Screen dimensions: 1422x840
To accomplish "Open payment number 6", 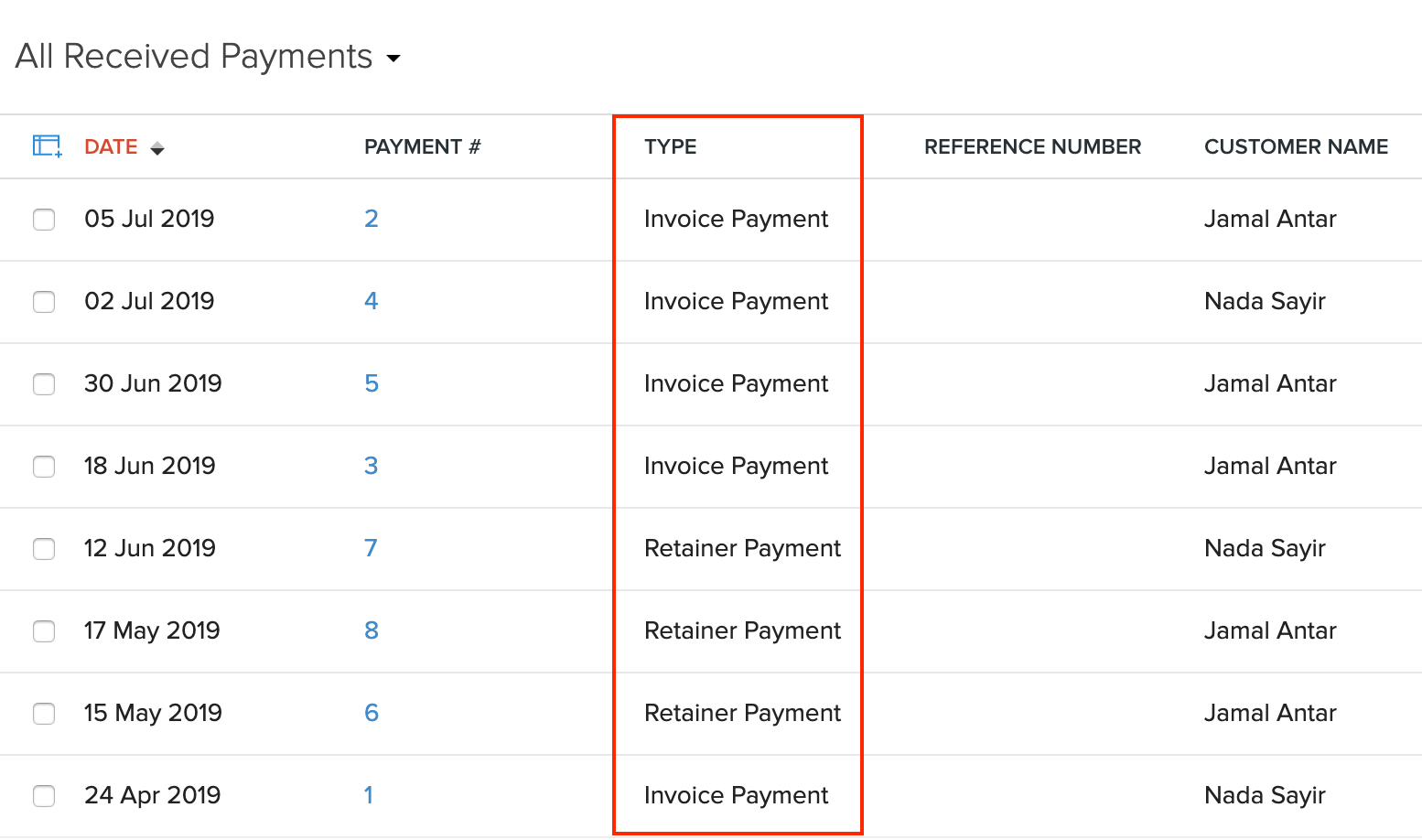I will (x=372, y=712).
